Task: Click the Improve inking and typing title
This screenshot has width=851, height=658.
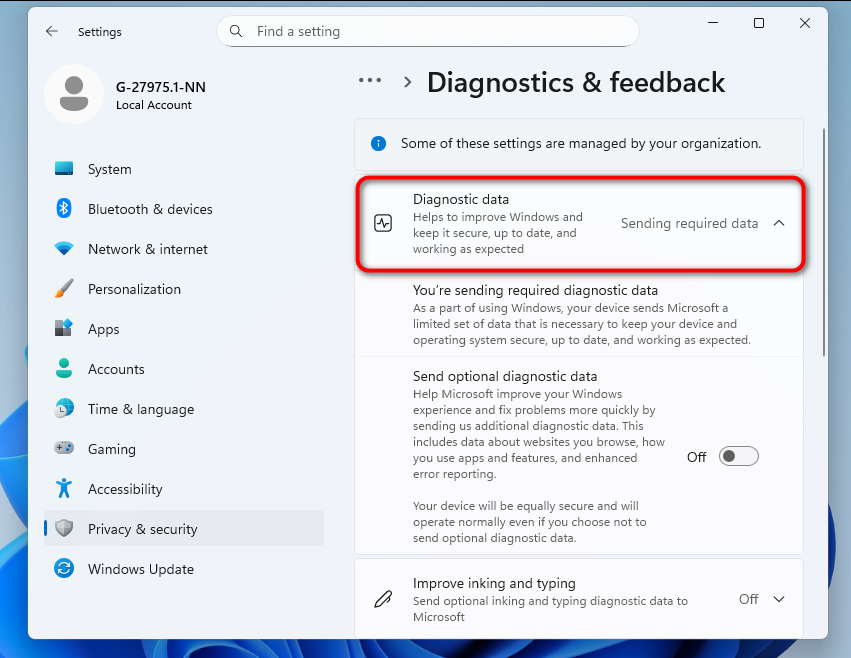Action: (x=494, y=583)
